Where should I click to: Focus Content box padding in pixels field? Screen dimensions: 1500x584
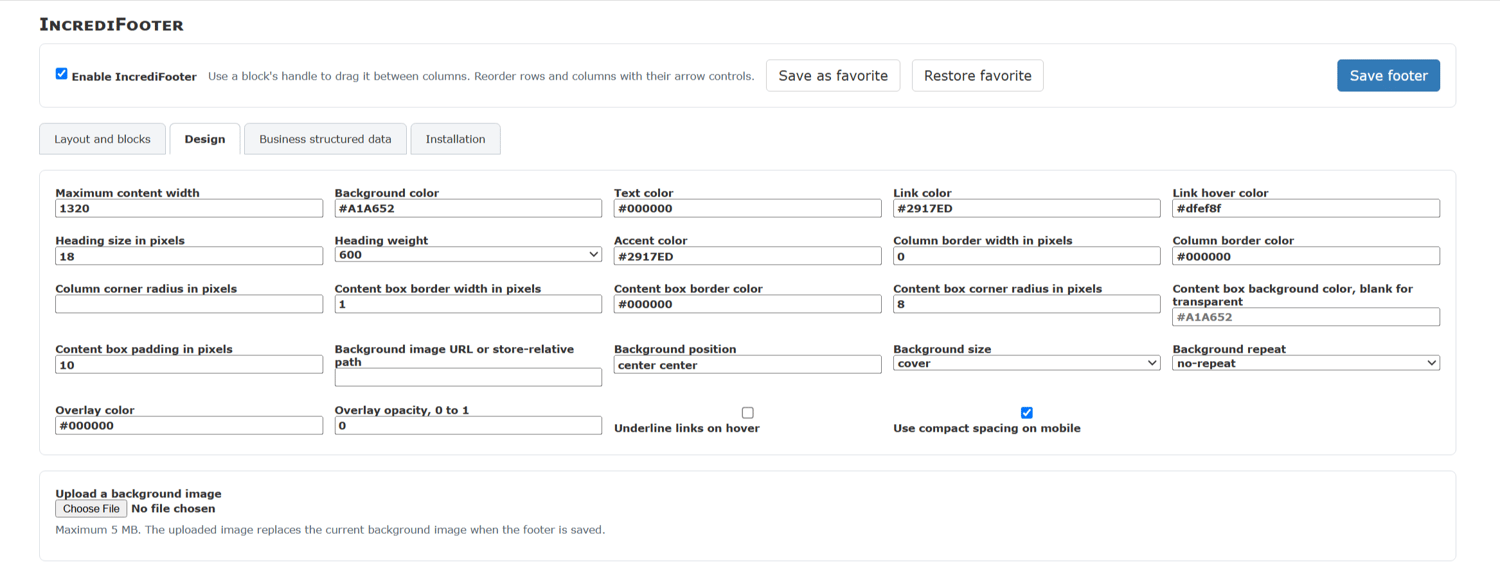tap(189, 365)
